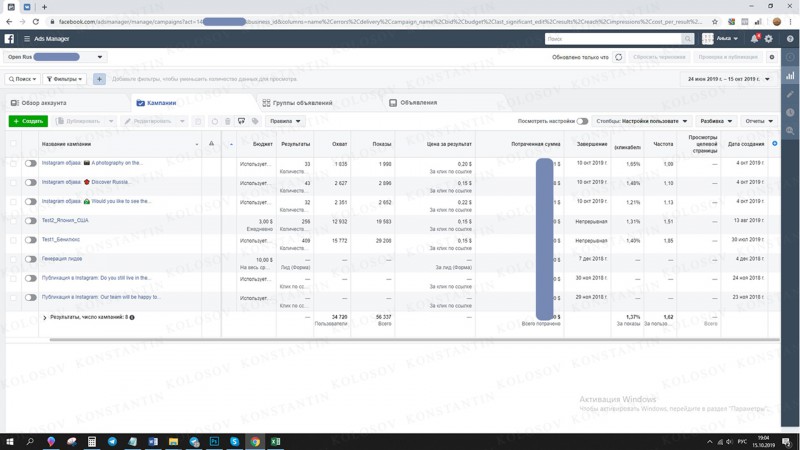Switch to the Кампании tab
This screenshot has width=800, height=450.
pos(156,103)
